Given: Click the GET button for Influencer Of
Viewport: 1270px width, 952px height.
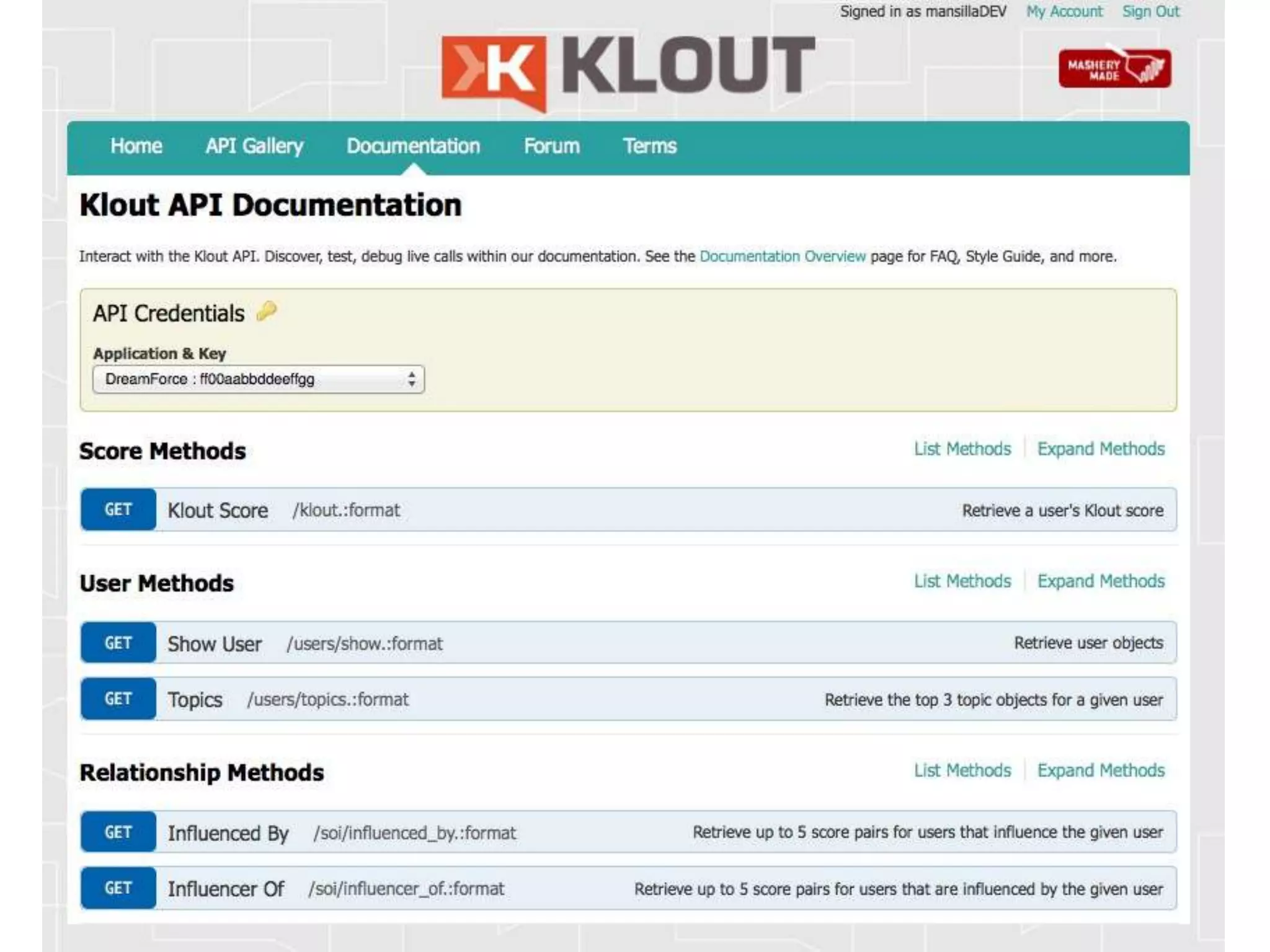Looking at the screenshot, I should tap(118, 888).
